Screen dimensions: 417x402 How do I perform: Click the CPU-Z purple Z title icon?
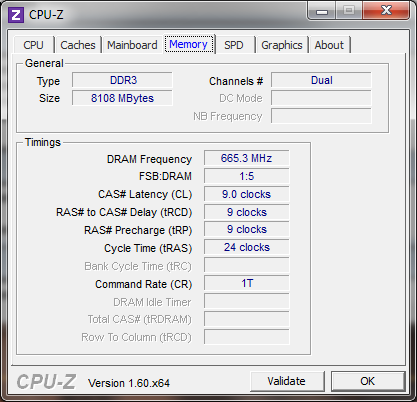click(16, 15)
